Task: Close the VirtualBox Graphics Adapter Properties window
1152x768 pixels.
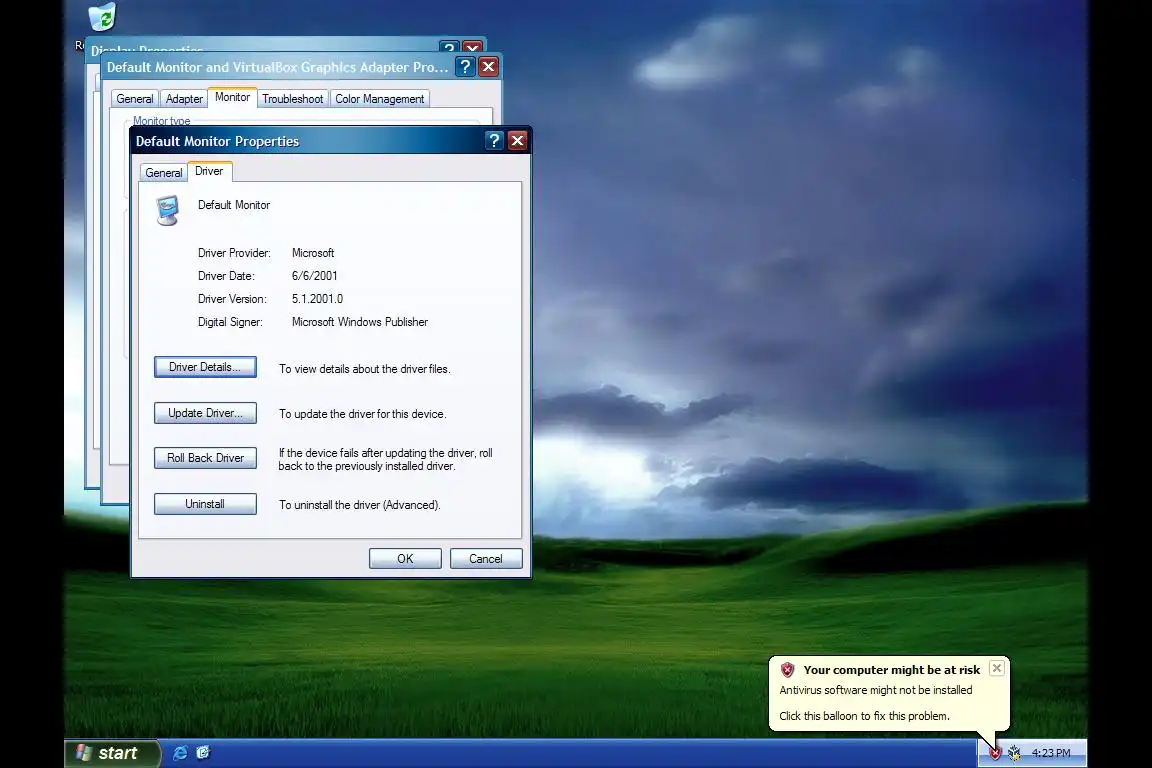Action: [x=488, y=67]
